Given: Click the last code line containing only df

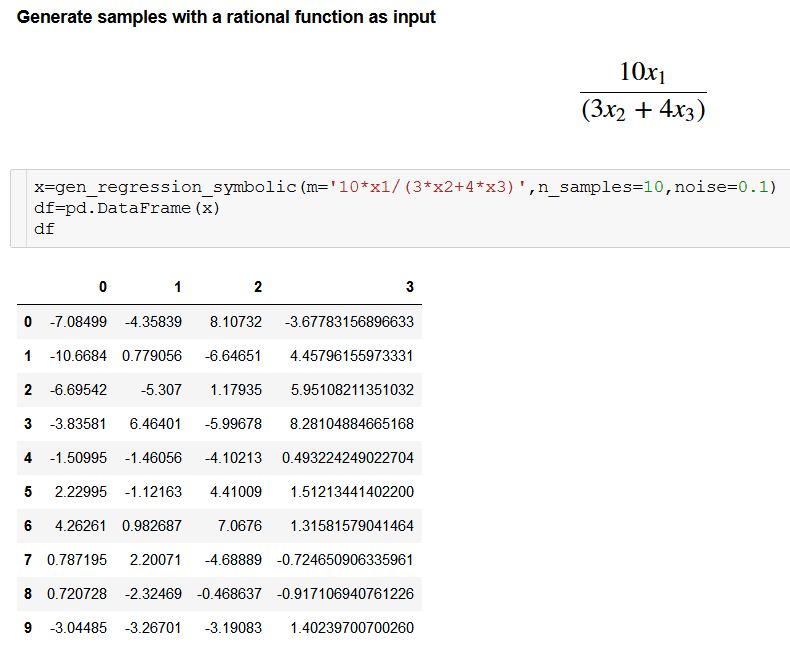Looking at the screenshot, I should tap(44, 229).
